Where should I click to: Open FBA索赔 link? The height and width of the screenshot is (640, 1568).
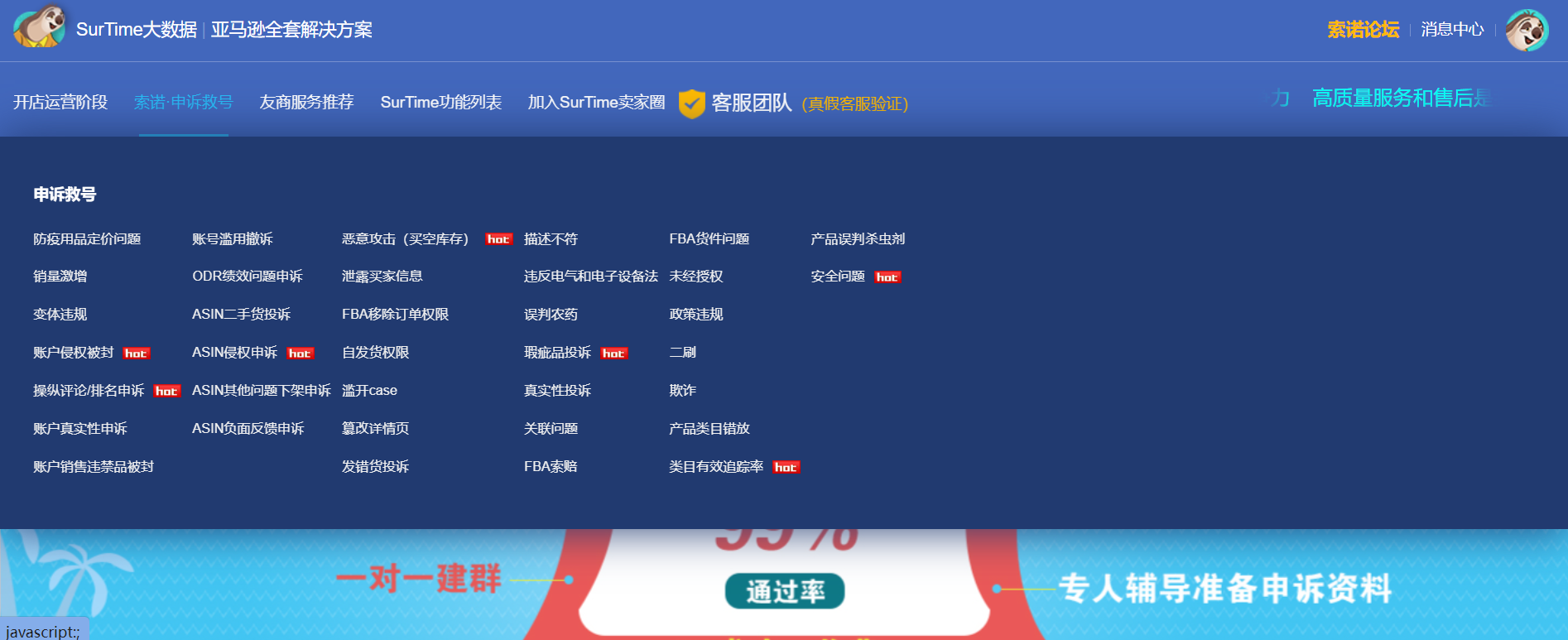click(551, 467)
